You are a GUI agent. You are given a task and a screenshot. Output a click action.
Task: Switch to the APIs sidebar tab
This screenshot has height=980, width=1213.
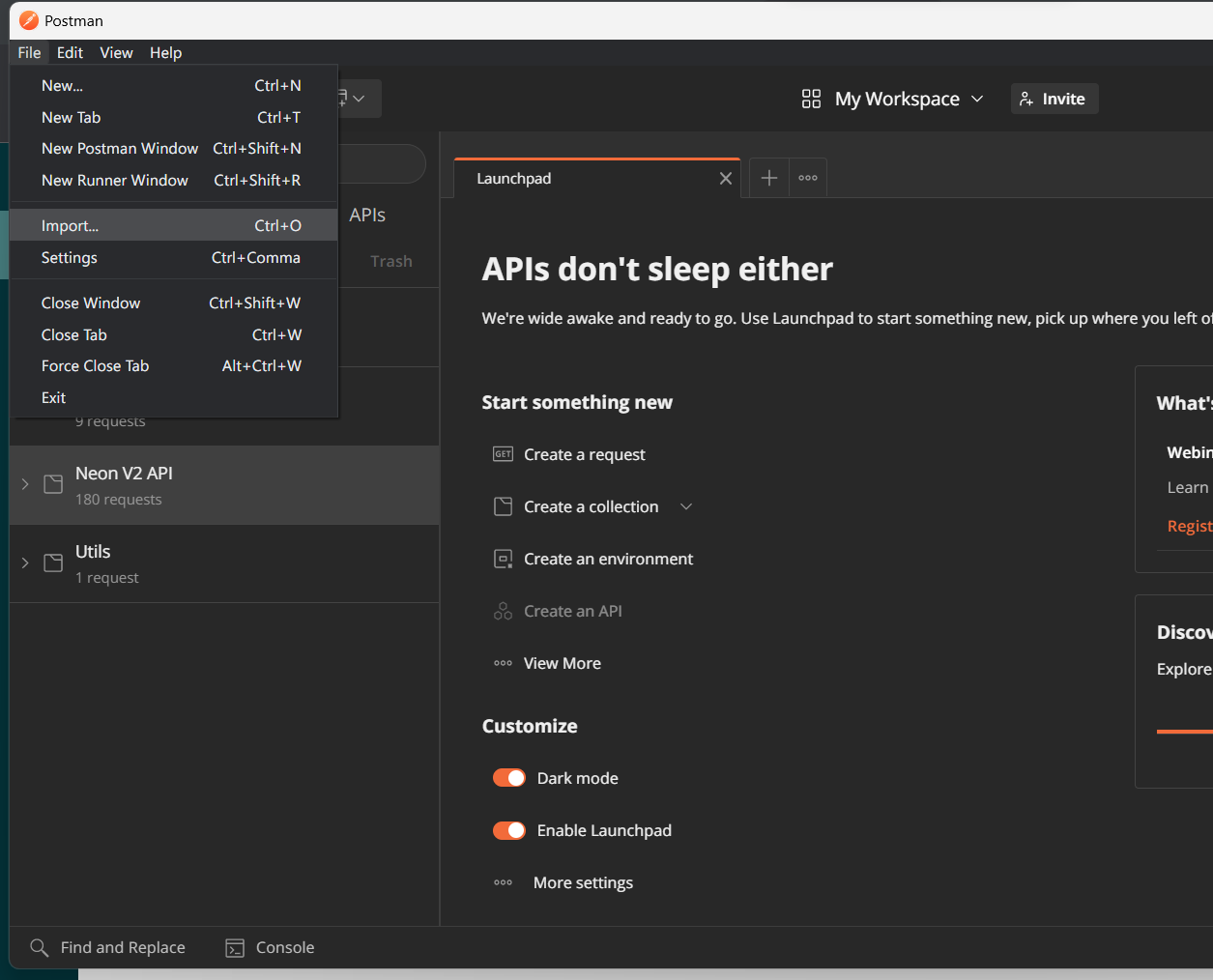[367, 215]
